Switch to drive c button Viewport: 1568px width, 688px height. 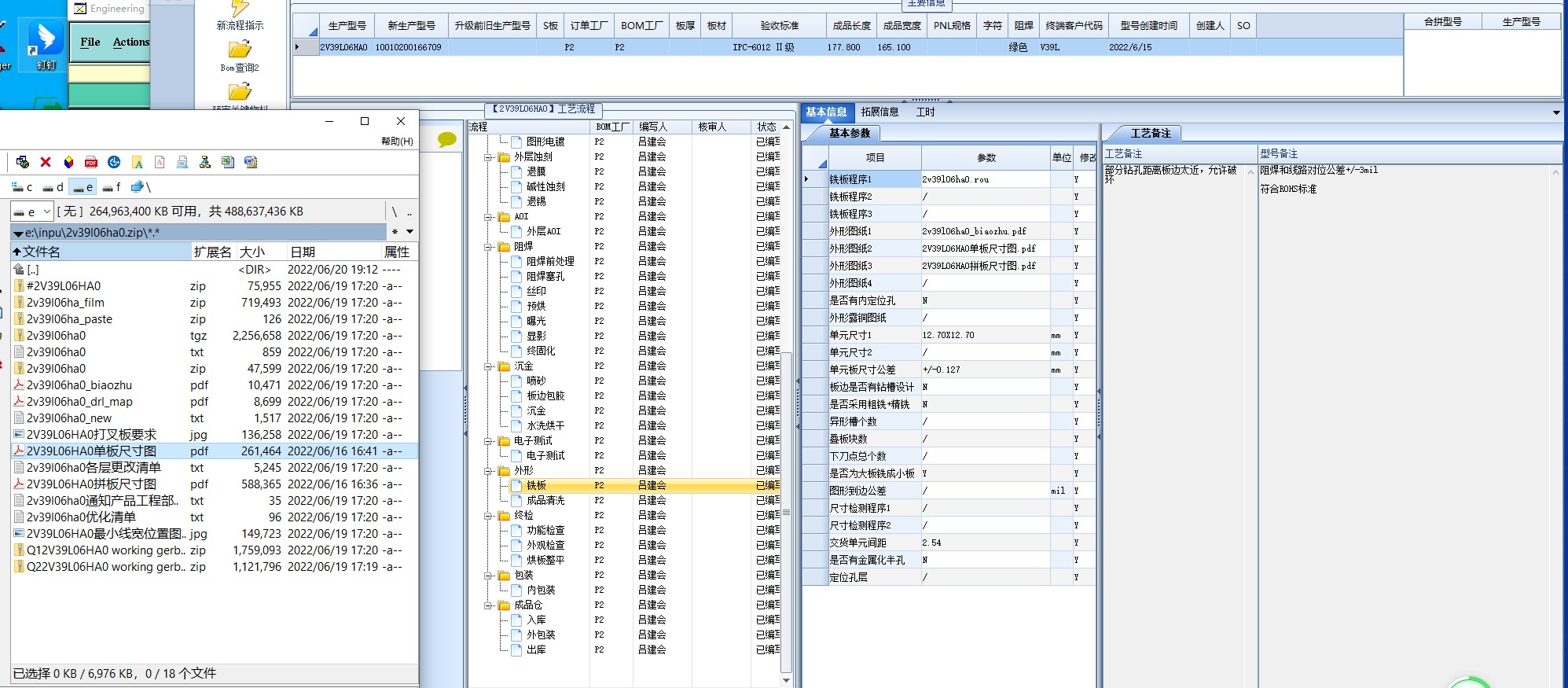pyautogui.click(x=21, y=187)
